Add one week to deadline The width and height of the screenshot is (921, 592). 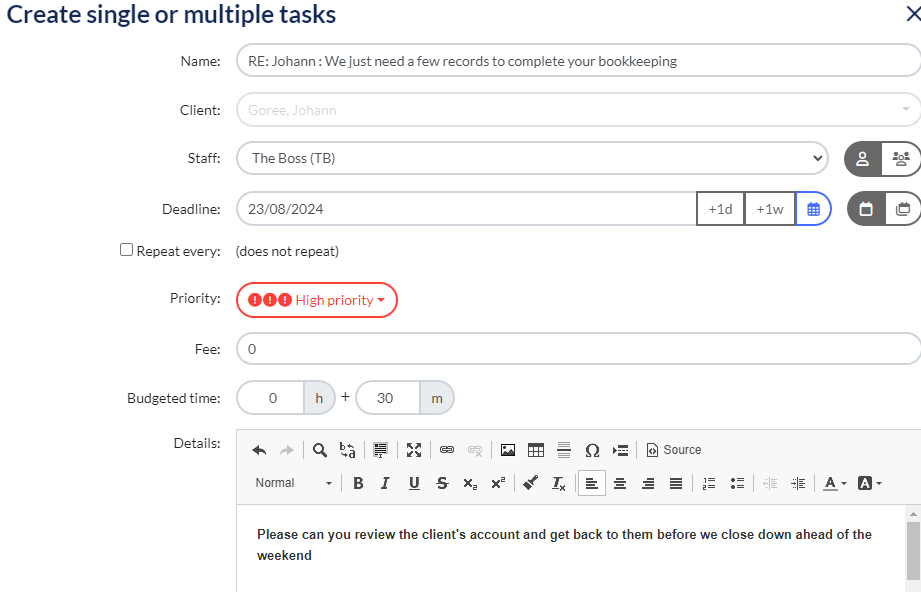[x=769, y=209]
